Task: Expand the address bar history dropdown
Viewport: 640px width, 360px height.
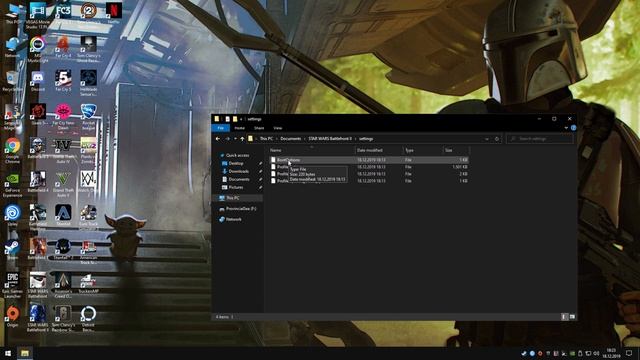Action: (487, 139)
